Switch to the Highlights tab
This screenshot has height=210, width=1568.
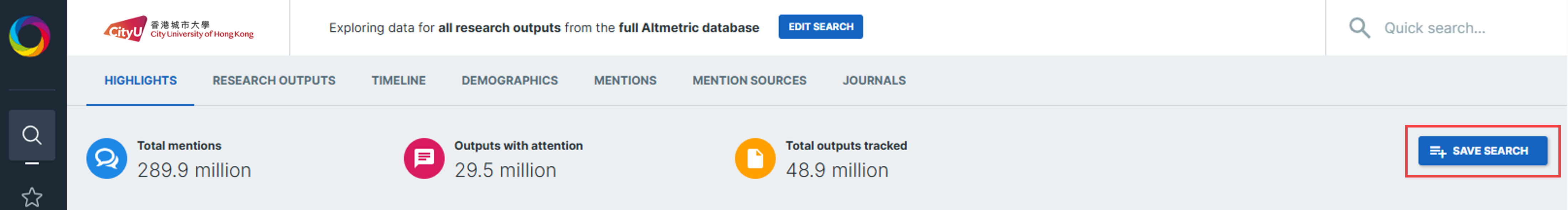[140, 81]
